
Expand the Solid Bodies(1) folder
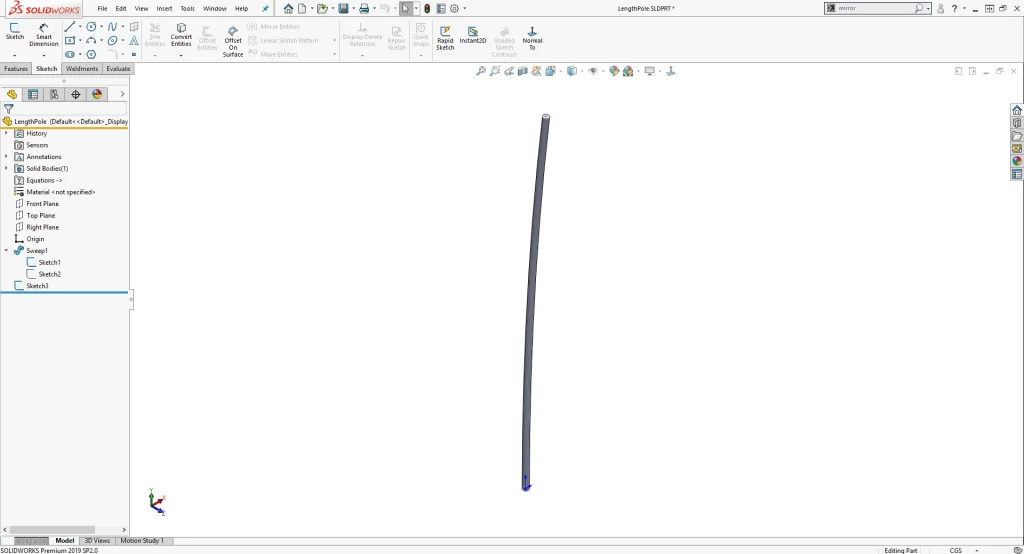[x=6, y=169]
